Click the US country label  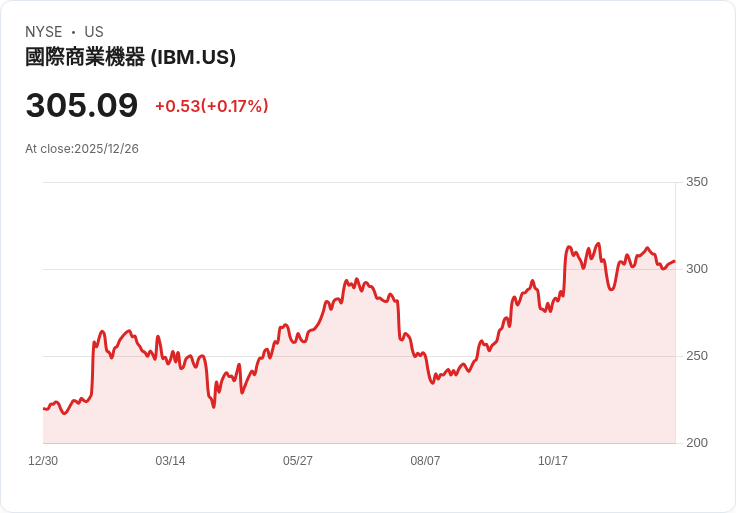[94, 32]
